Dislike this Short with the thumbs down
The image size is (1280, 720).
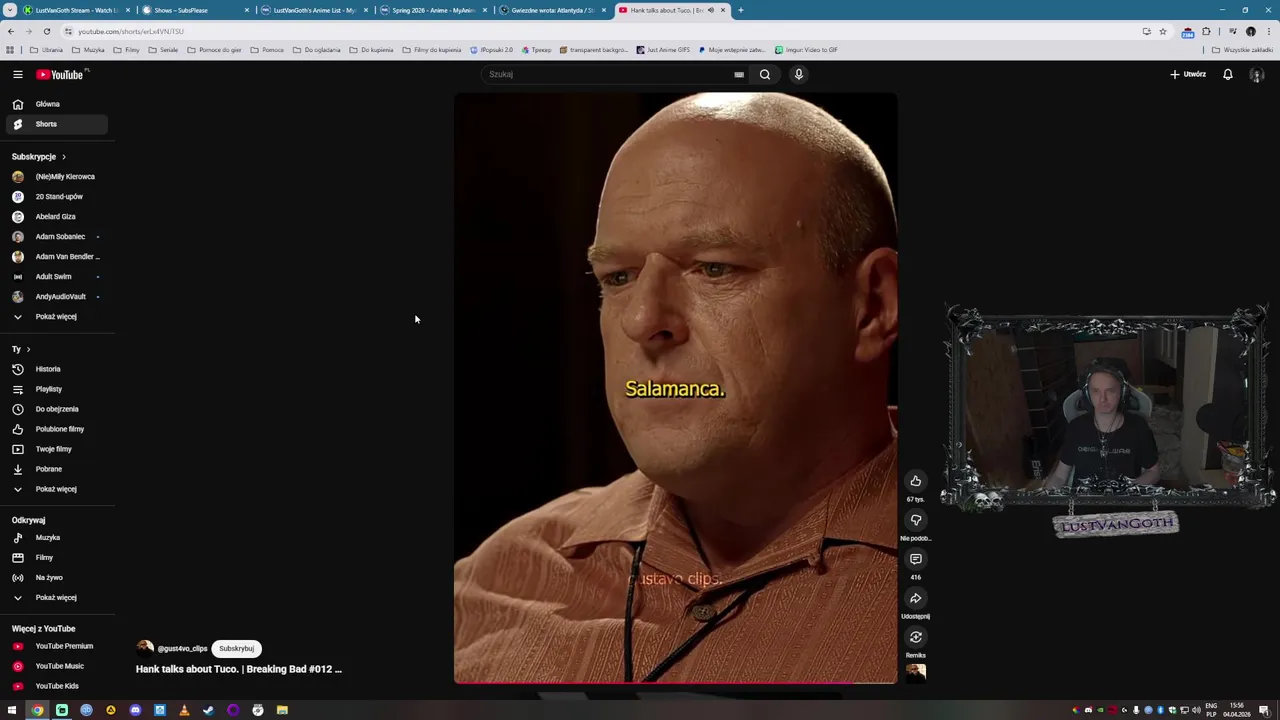pyautogui.click(x=915, y=520)
